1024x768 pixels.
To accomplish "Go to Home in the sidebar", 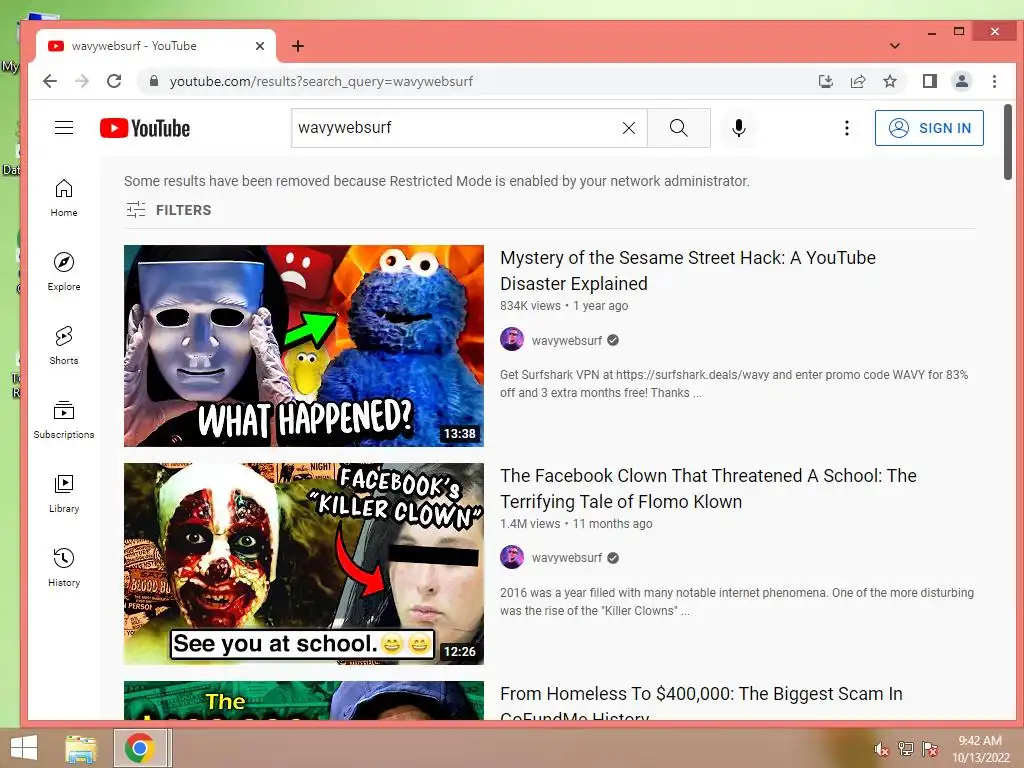I will click(x=64, y=198).
